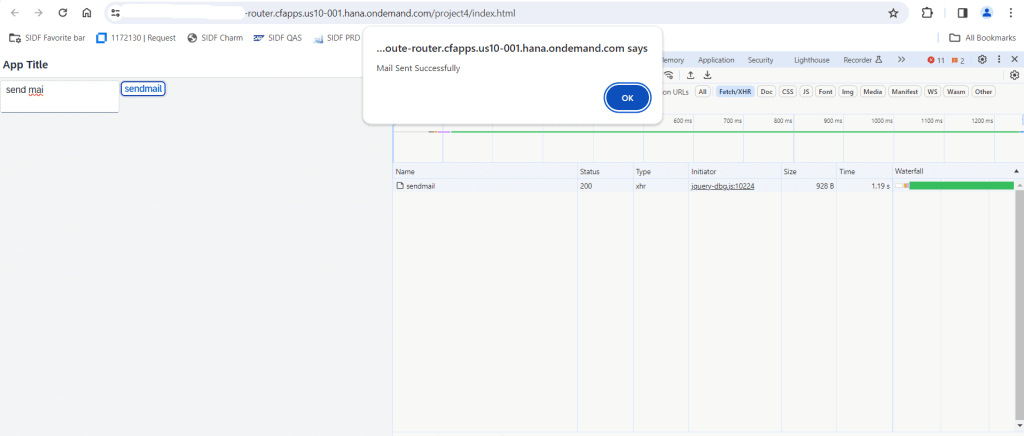Toggle the browser side panel icon
The width and height of the screenshot is (1024, 436).
point(962,13)
